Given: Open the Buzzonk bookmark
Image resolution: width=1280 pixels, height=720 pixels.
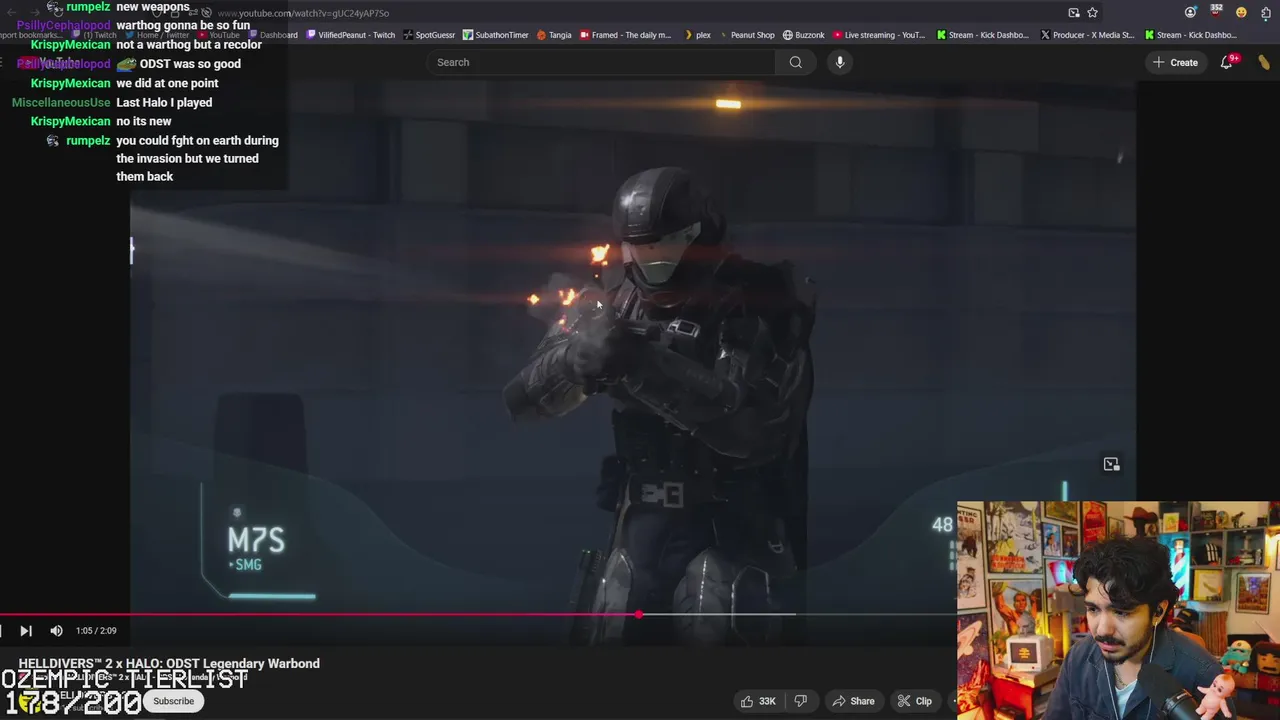Looking at the screenshot, I should click(x=804, y=35).
